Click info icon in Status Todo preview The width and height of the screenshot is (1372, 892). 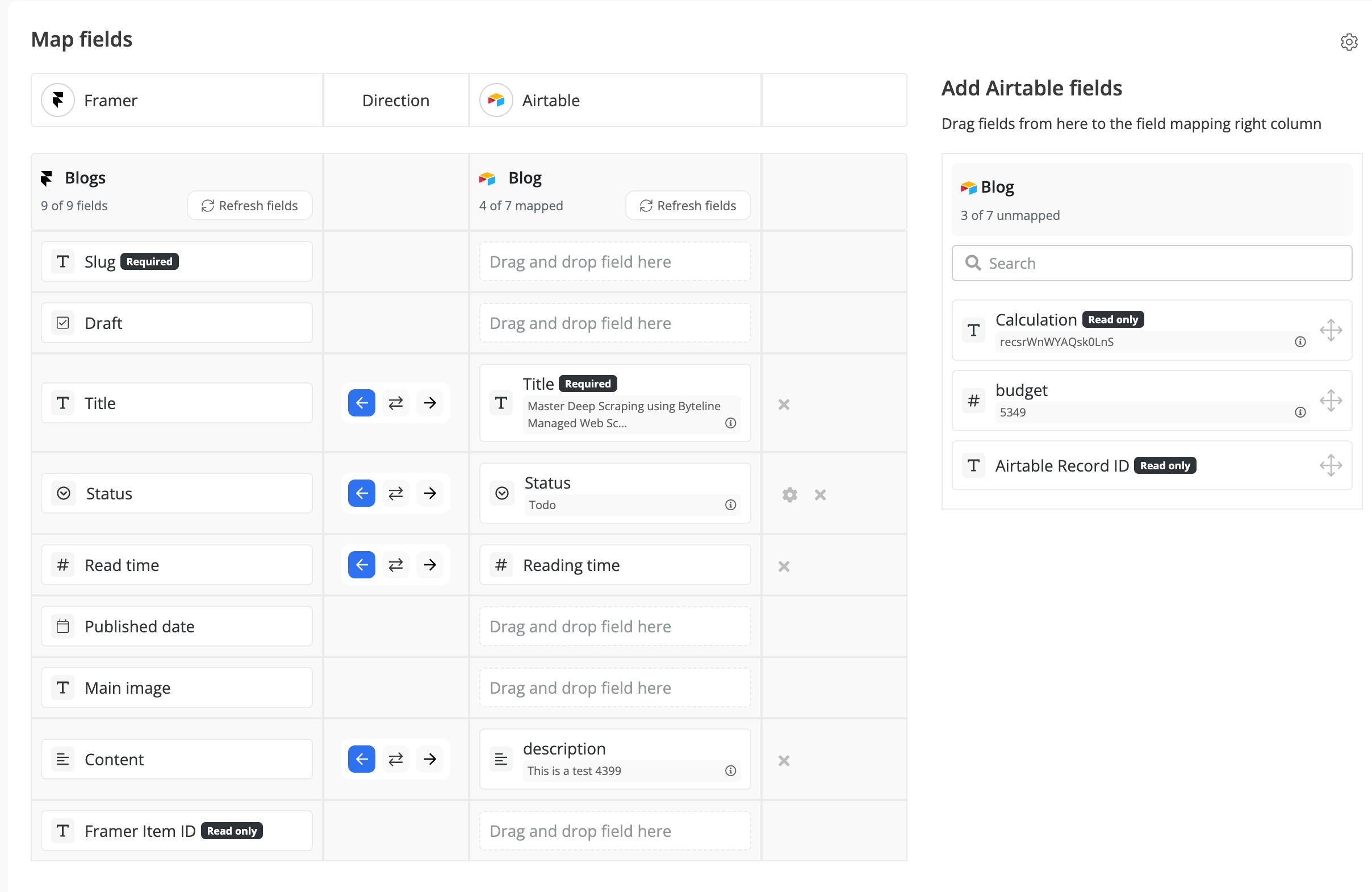(730, 505)
